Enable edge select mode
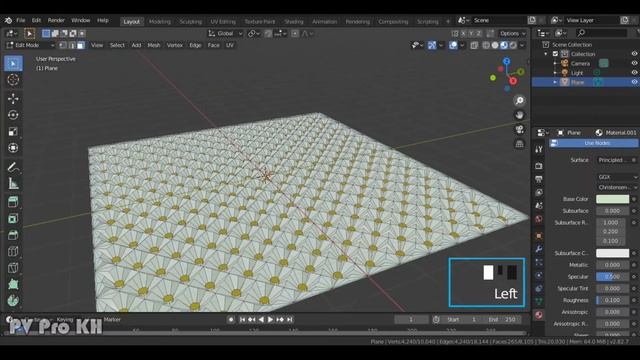The image size is (640, 360). (72, 45)
